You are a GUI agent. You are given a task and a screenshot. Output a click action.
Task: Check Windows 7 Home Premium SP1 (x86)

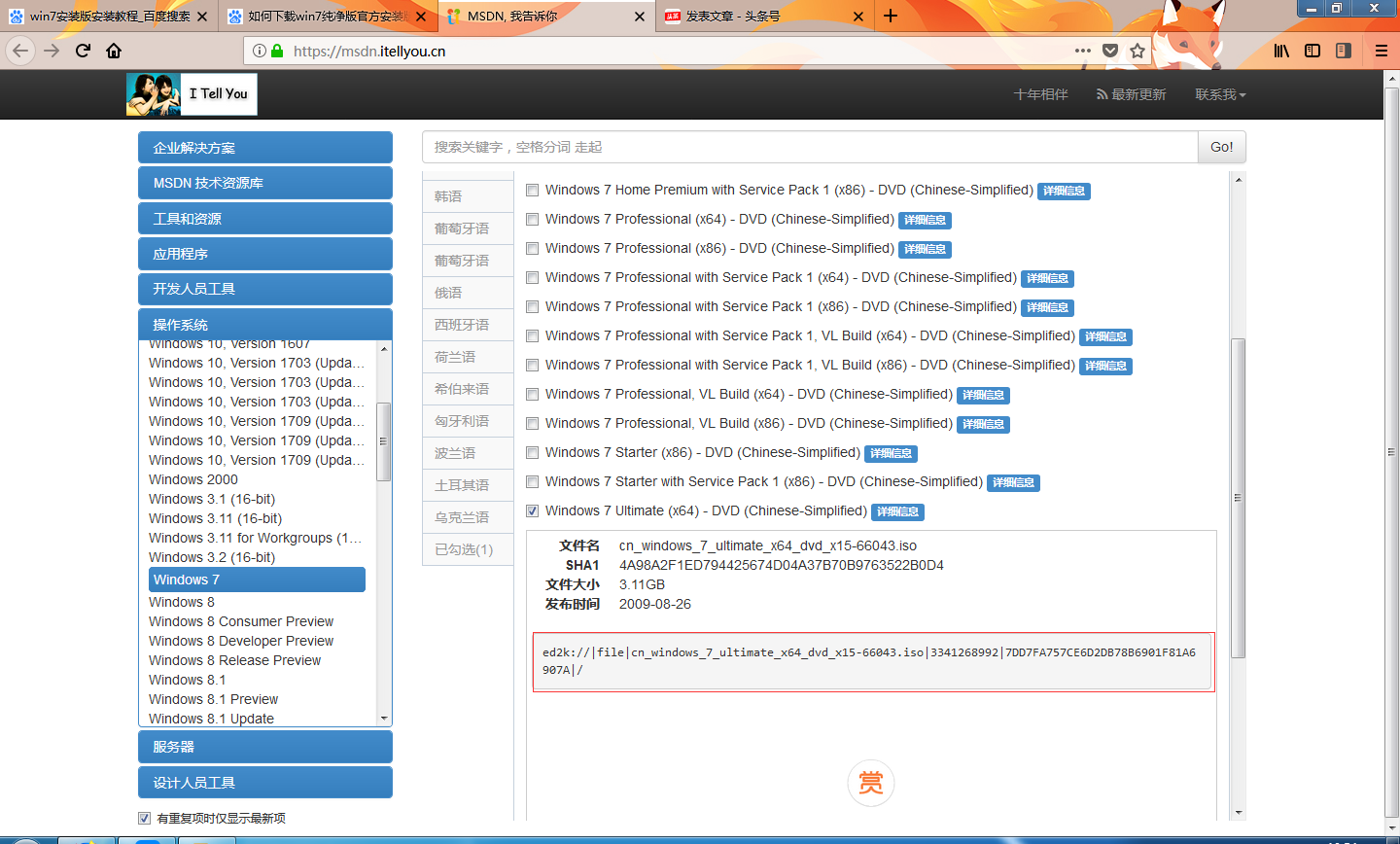point(533,191)
